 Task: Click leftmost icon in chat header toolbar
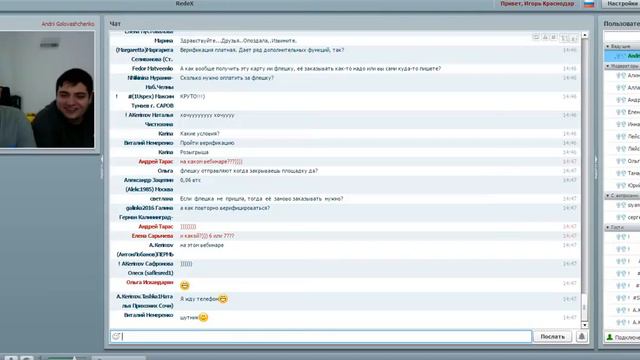point(536,37)
